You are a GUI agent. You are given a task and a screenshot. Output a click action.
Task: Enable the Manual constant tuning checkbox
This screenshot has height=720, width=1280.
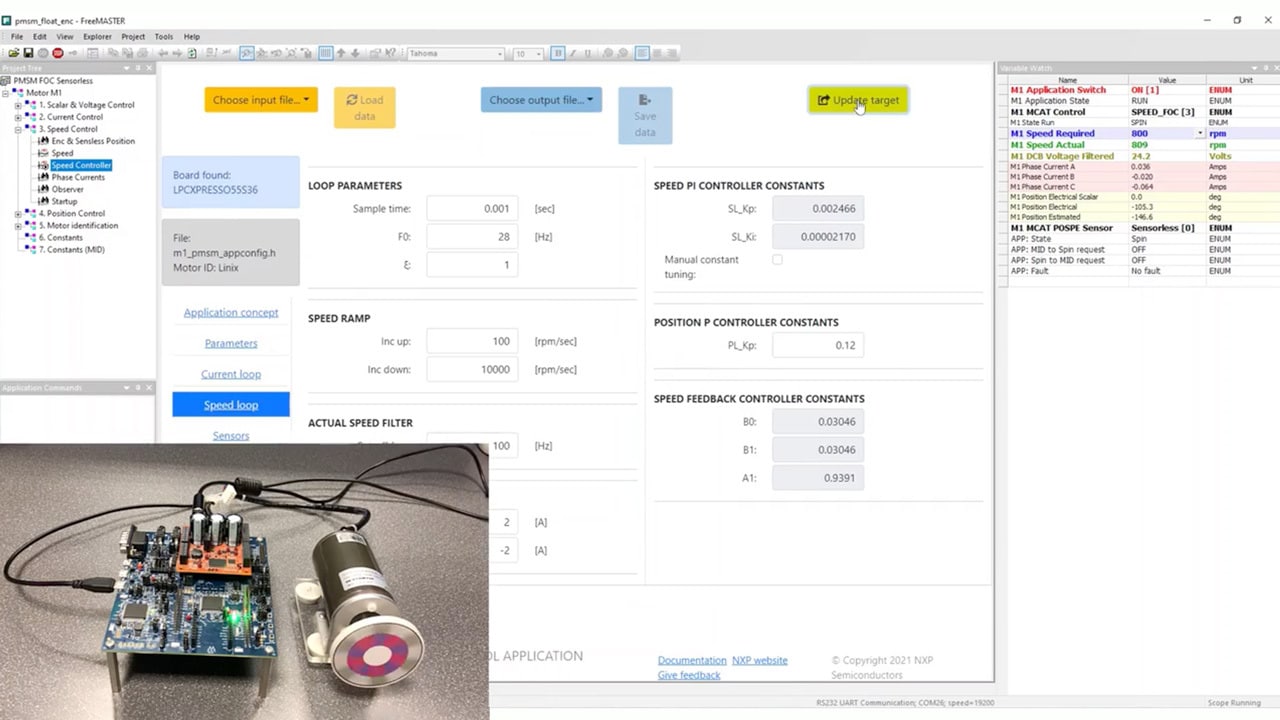[x=777, y=260]
